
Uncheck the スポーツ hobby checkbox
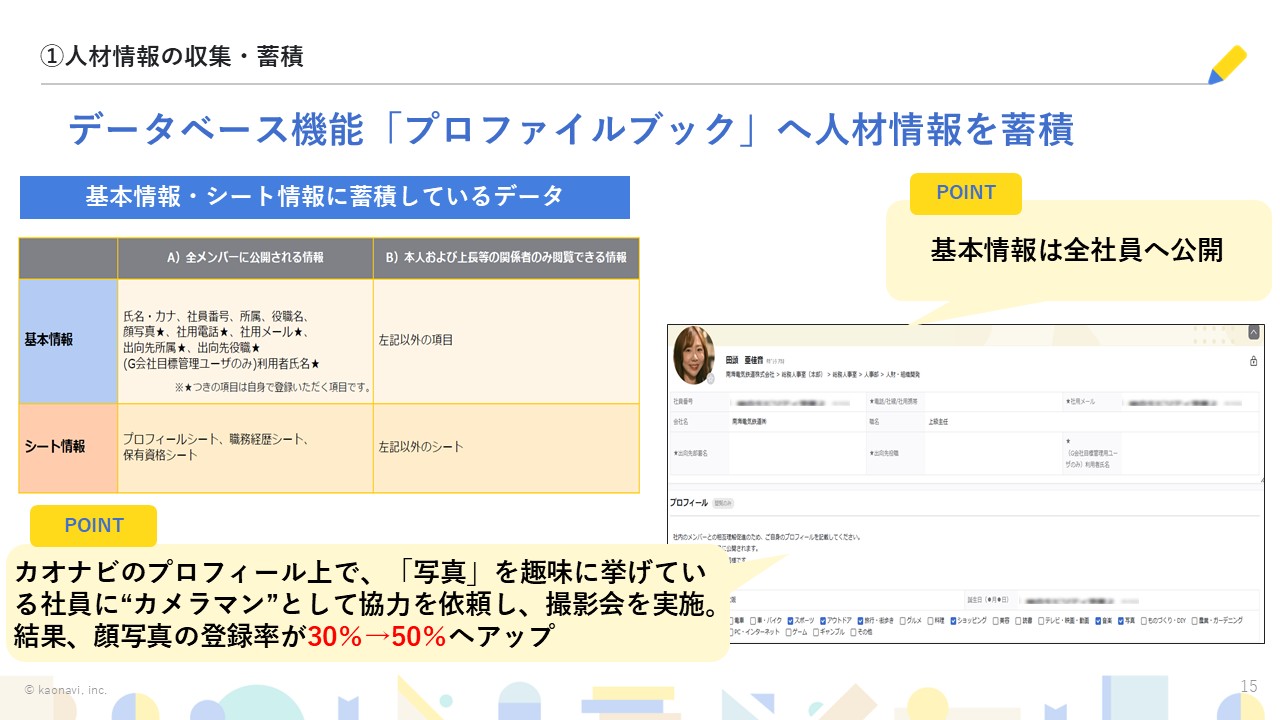[x=792, y=620]
